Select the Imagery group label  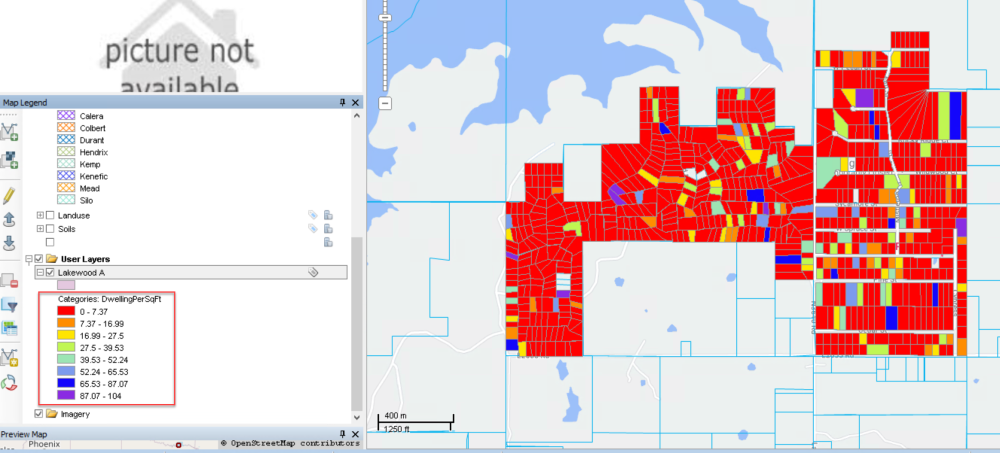tap(75, 414)
